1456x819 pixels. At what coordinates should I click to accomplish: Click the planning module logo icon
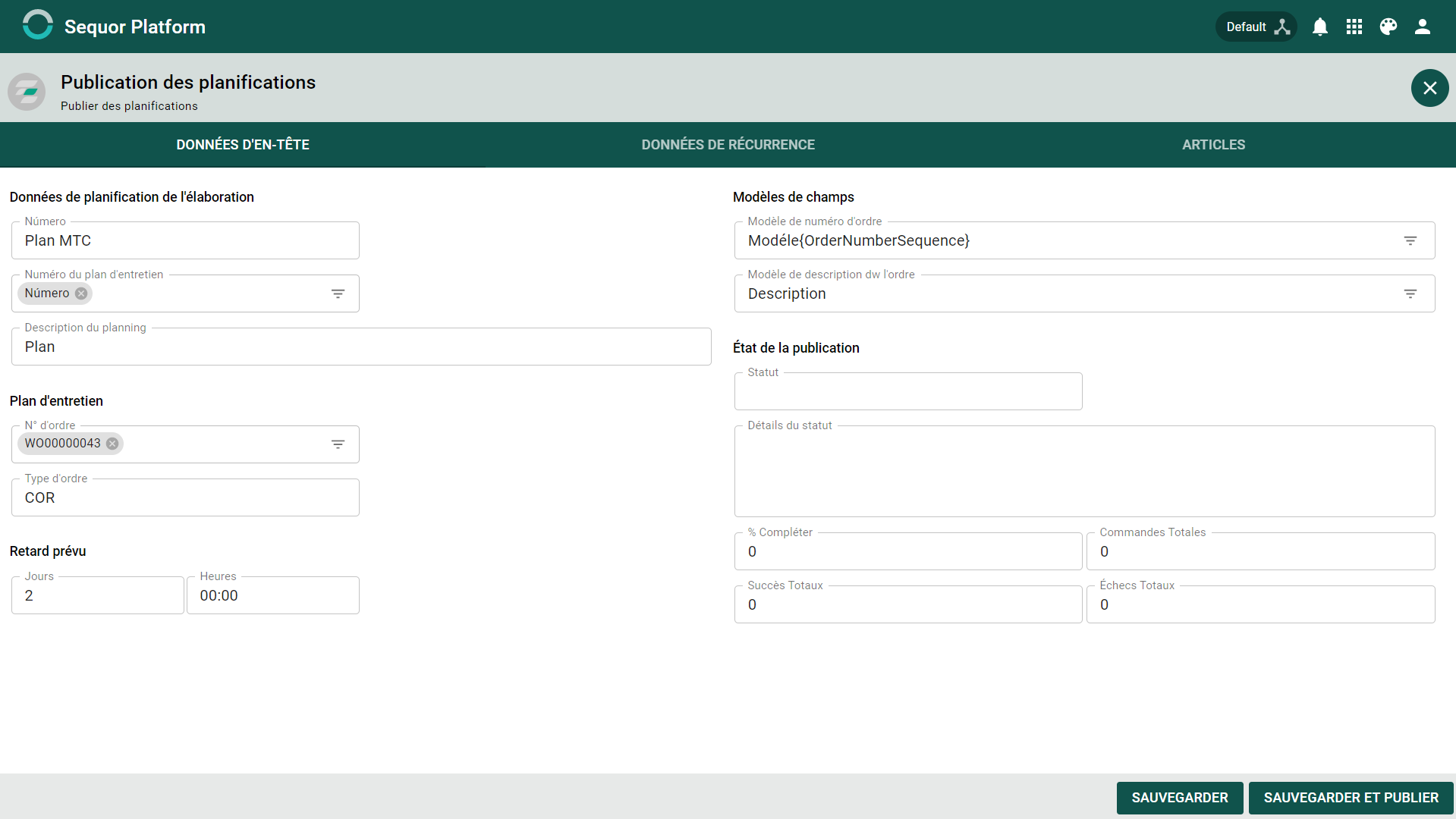pyautogui.click(x=27, y=92)
